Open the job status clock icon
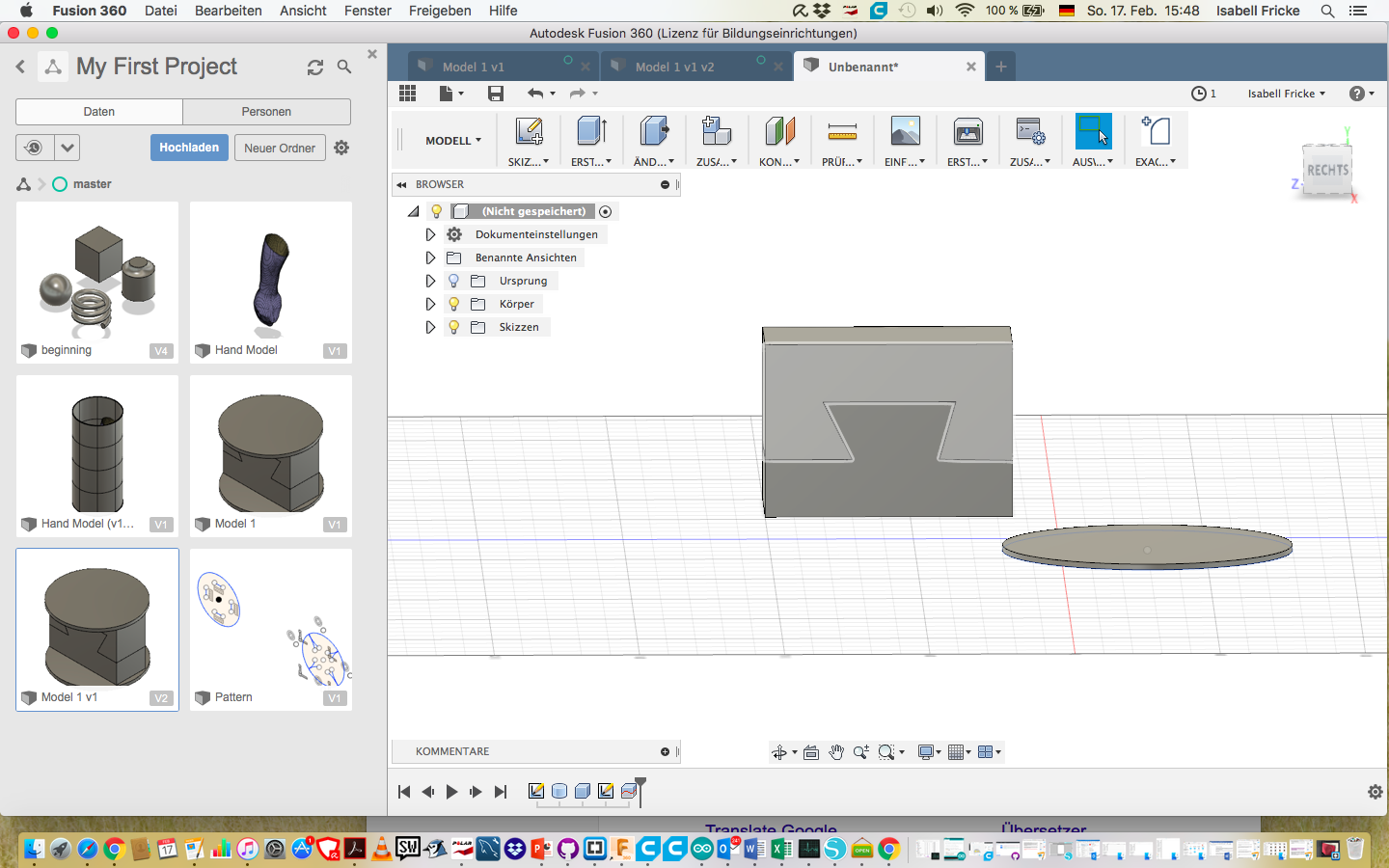Viewport: 1389px width, 868px height. tap(1198, 94)
